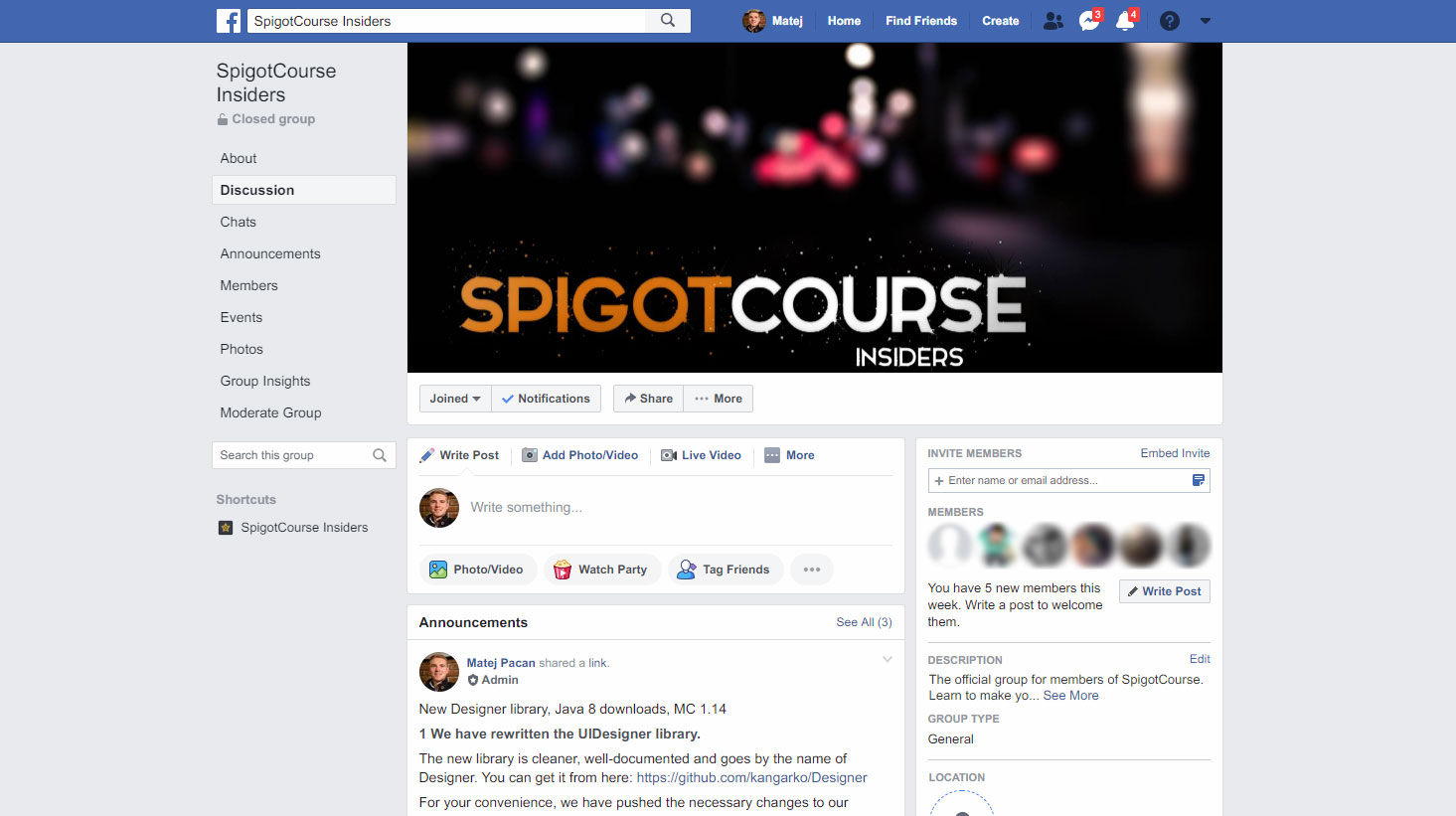Select the Add Photo/Video tab

(x=580, y=455)
